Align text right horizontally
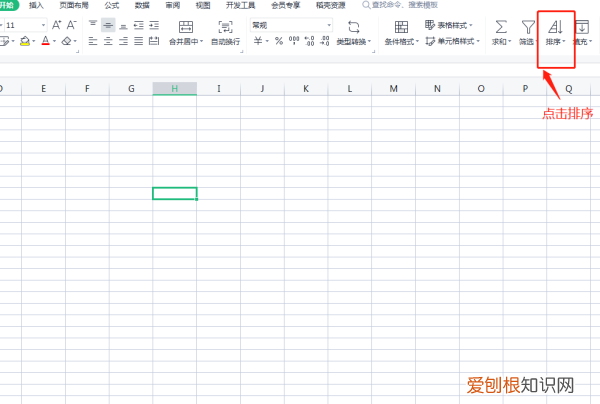Screen dimensions: 600x404 pyautogui.click(x=123, y=41)
